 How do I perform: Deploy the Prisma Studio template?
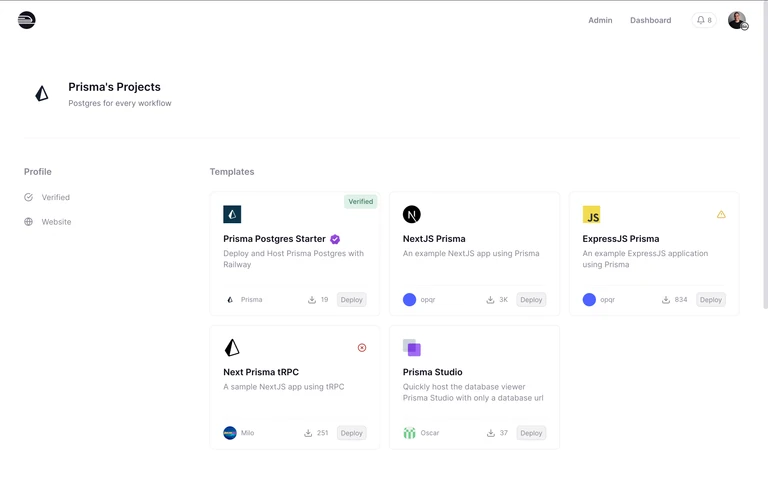531,433
